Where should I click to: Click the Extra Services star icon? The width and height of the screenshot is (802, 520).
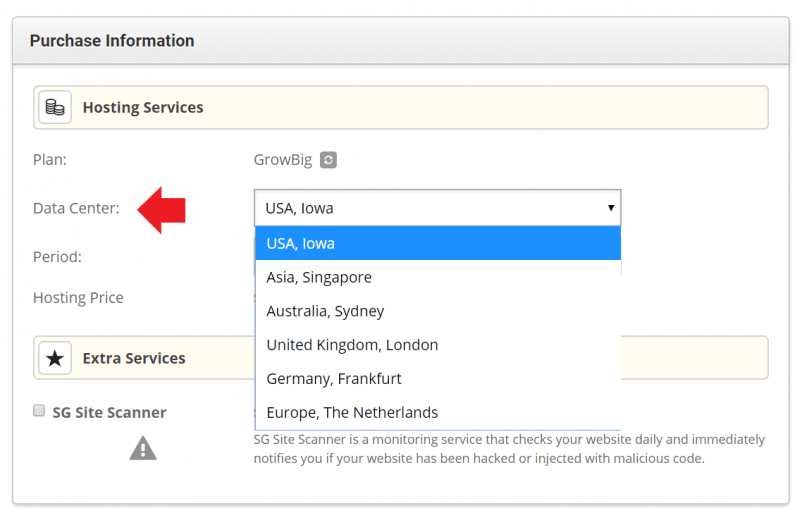pyautogui.click(x=55, y=358)
